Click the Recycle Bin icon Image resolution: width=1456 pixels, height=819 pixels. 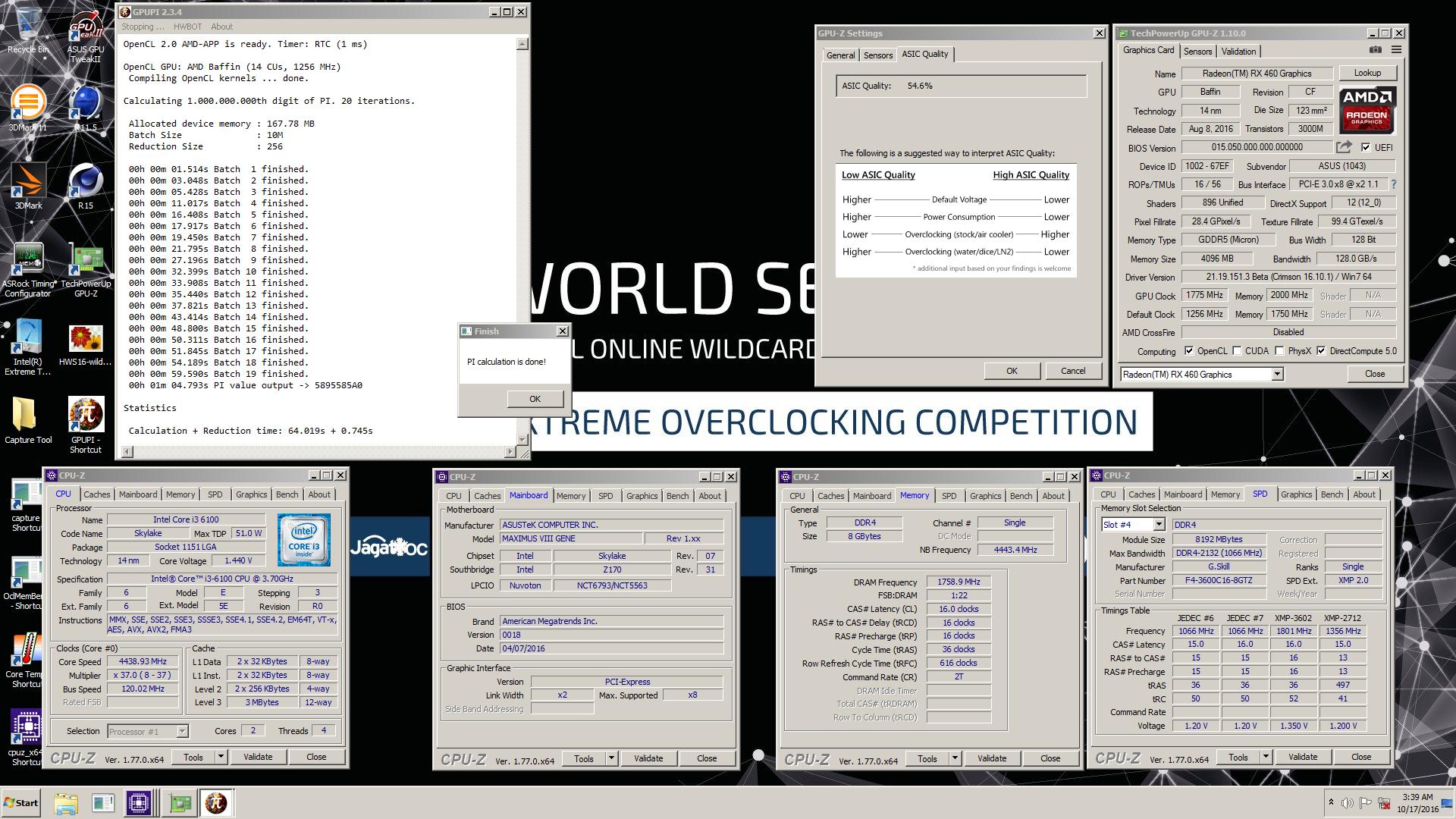click(x=28, y=30)
